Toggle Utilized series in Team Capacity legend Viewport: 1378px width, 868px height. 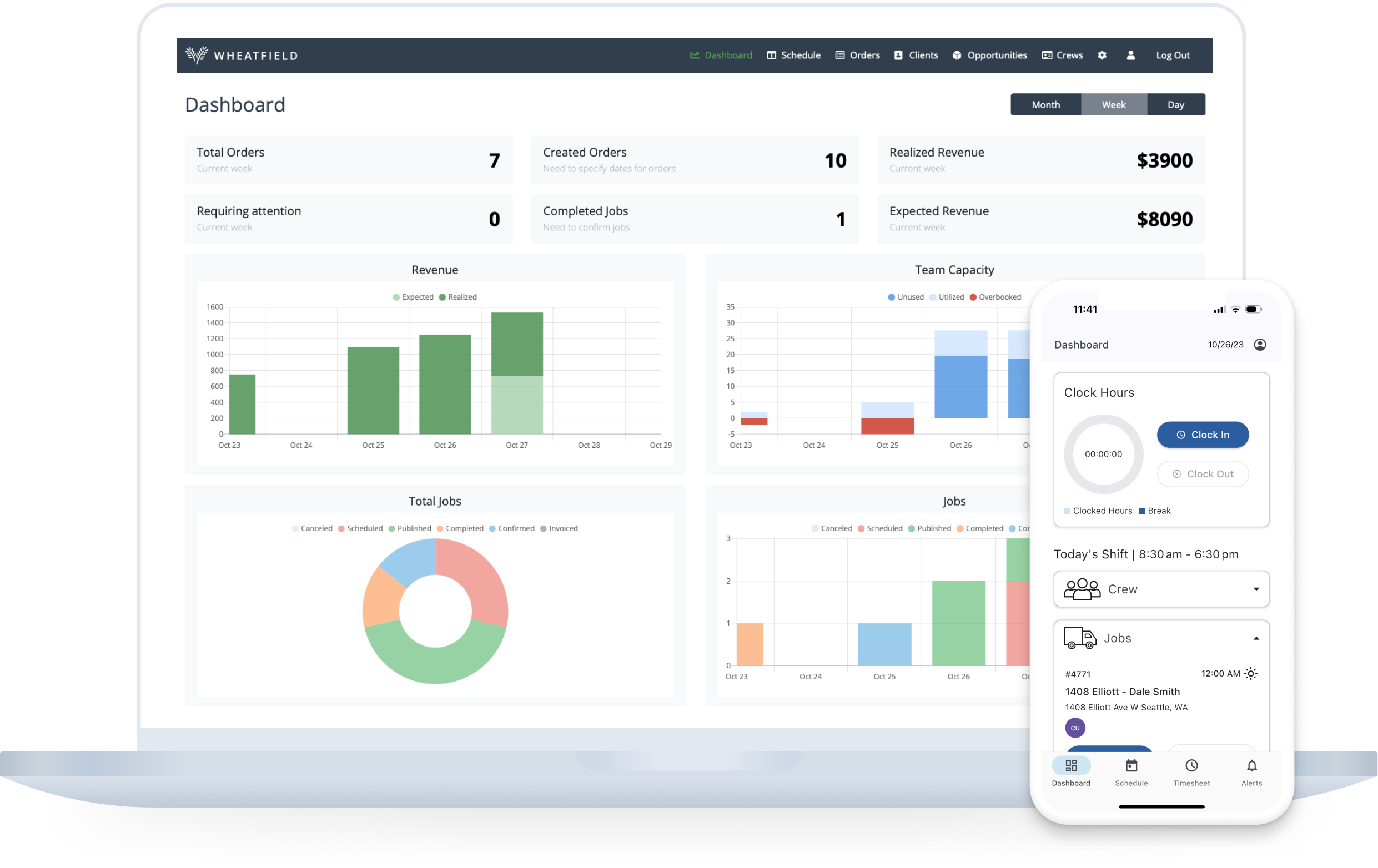tap(947, 297)
